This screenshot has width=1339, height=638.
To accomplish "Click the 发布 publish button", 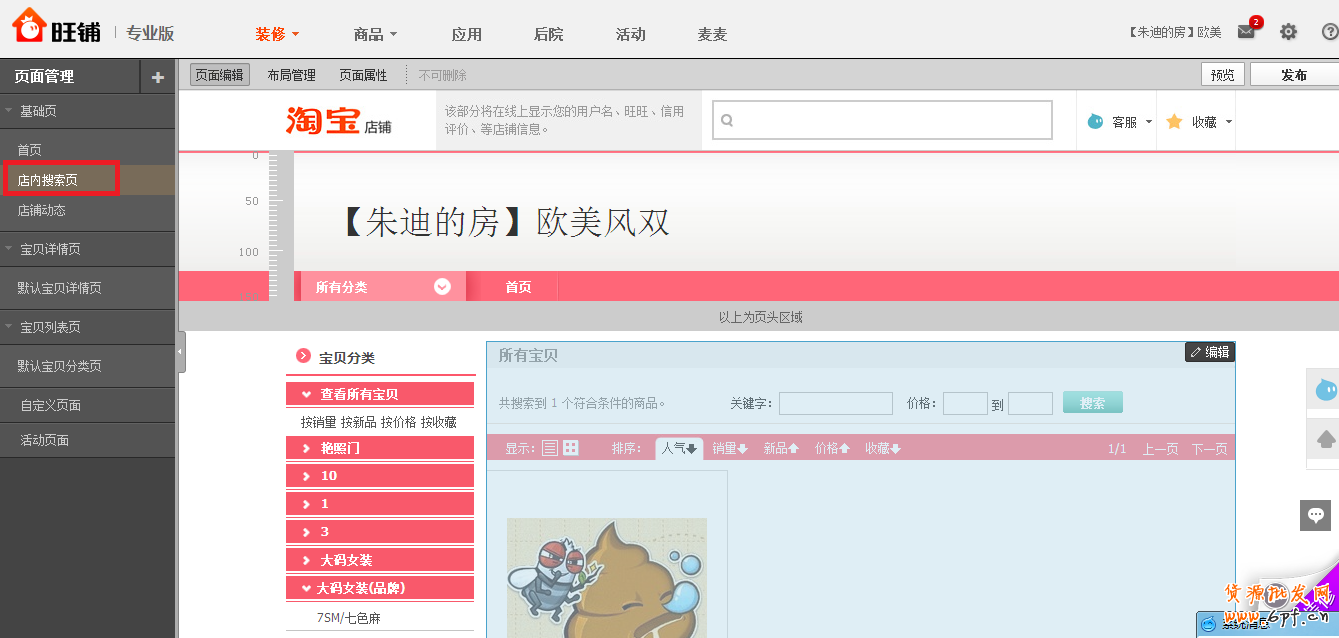I will coord(1293,74).
